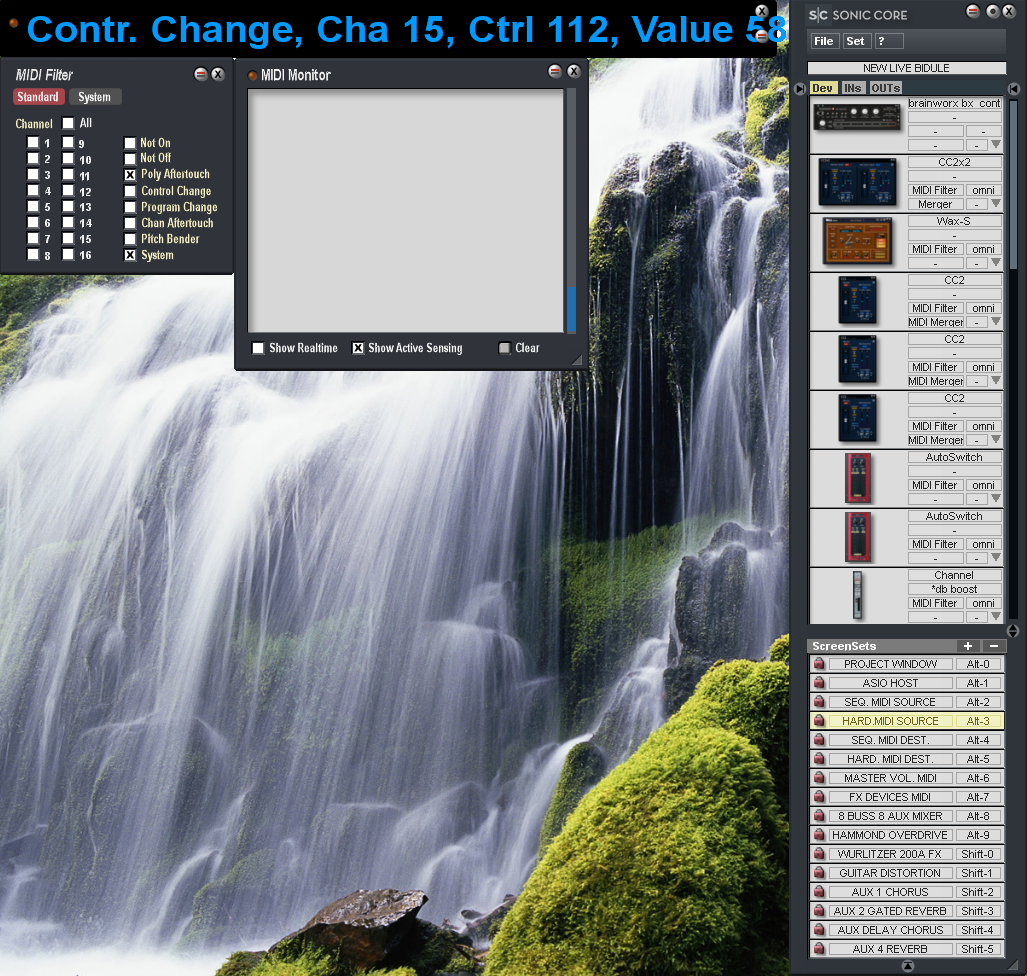1027x976 pixels.
Task: Open the Channel db boost fader device
Action: 858,595
